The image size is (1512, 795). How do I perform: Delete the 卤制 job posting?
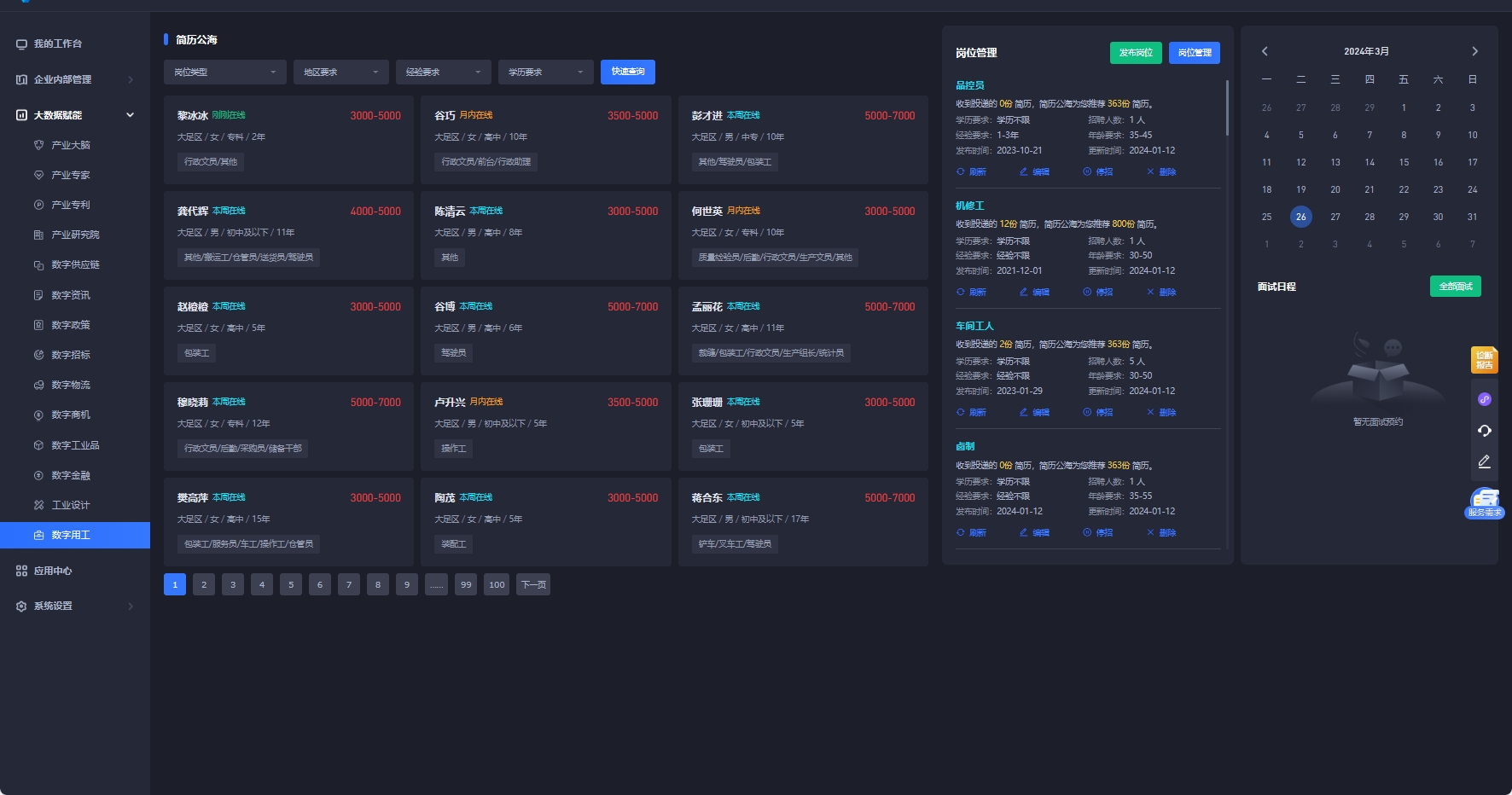[1161, 532]
